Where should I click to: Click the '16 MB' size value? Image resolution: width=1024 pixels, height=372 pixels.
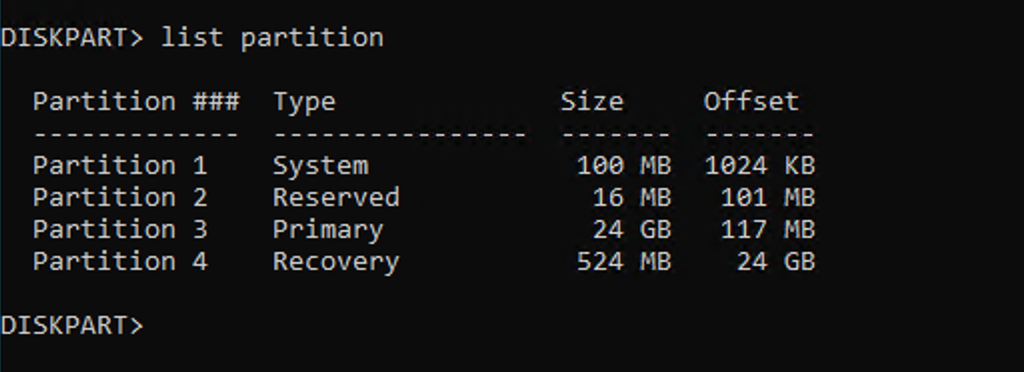coord(632,197)
